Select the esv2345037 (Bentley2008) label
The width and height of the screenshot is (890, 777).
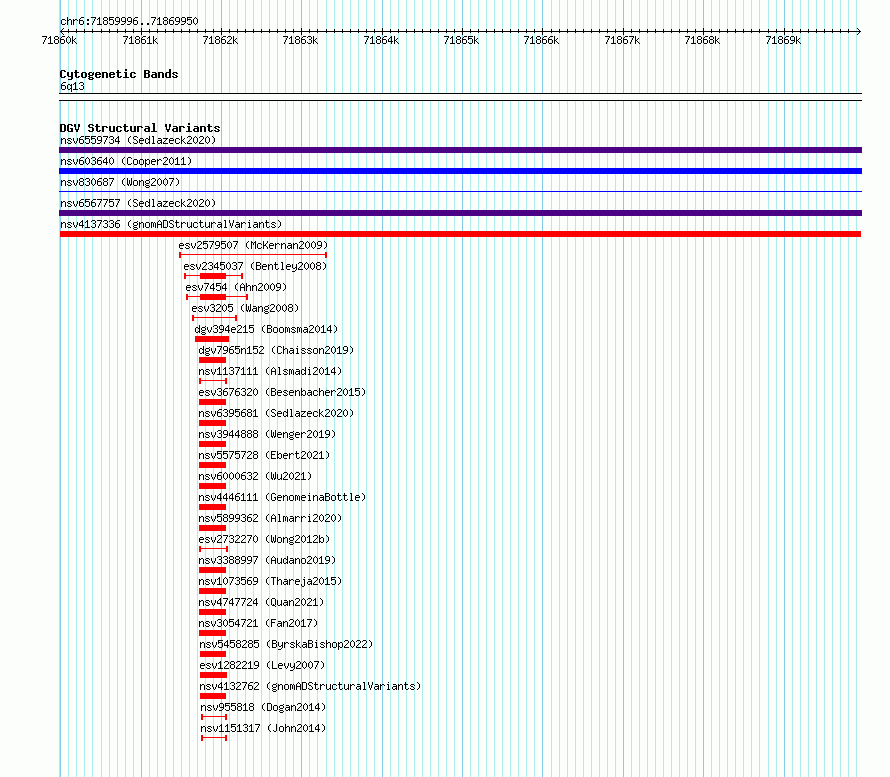point(255,266)
